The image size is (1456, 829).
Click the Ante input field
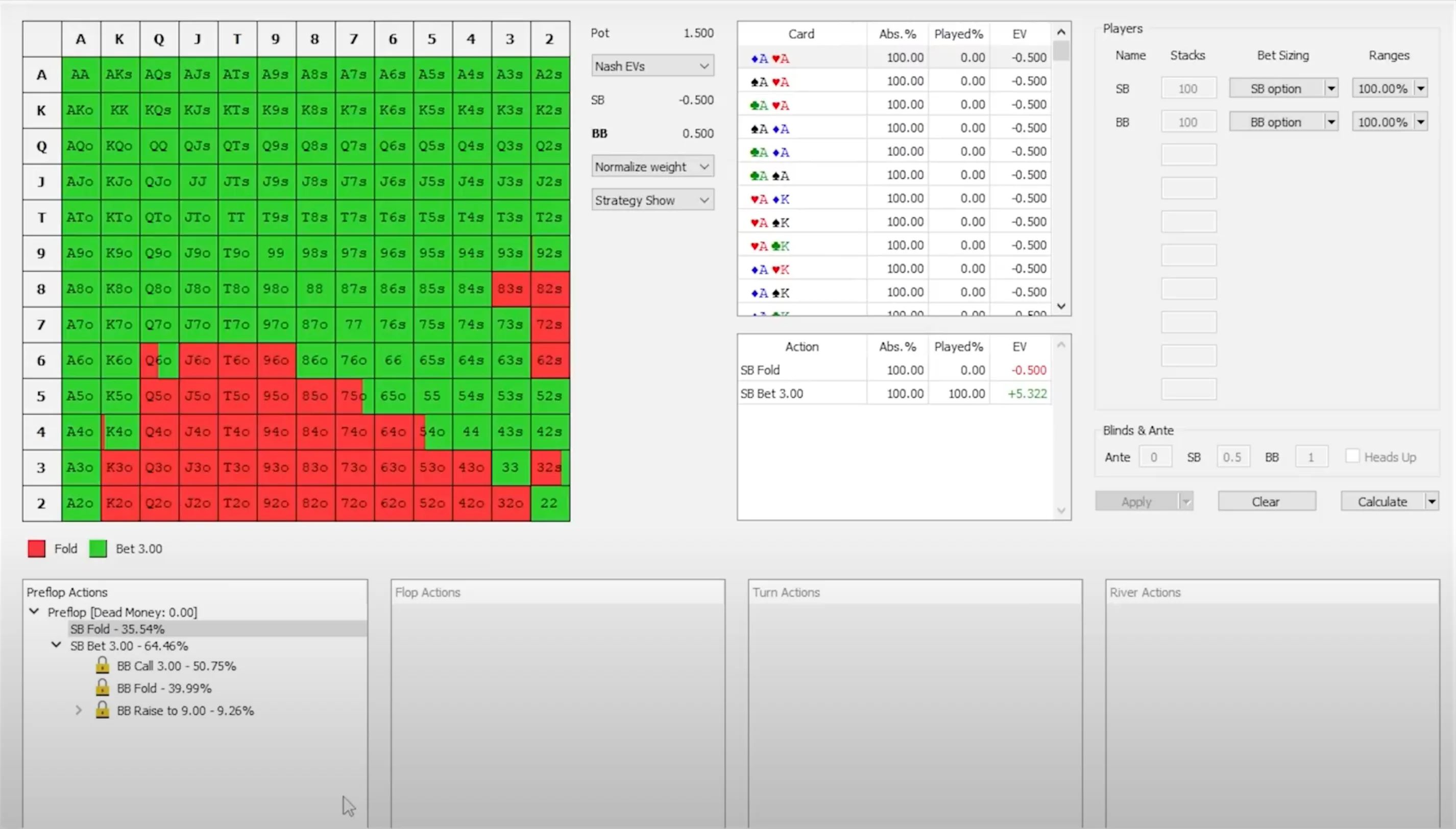click(x=1154, y=457)
